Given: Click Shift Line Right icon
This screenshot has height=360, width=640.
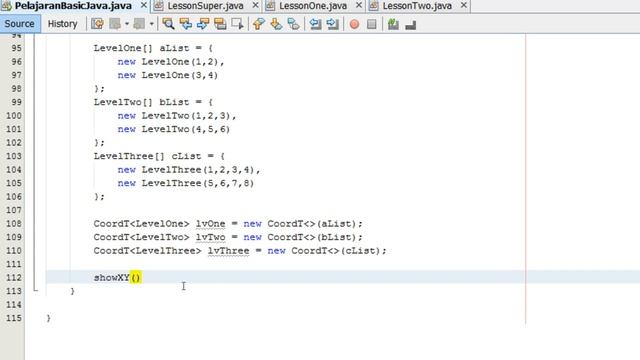Looking at the screenshot, I should click(332, 24).
